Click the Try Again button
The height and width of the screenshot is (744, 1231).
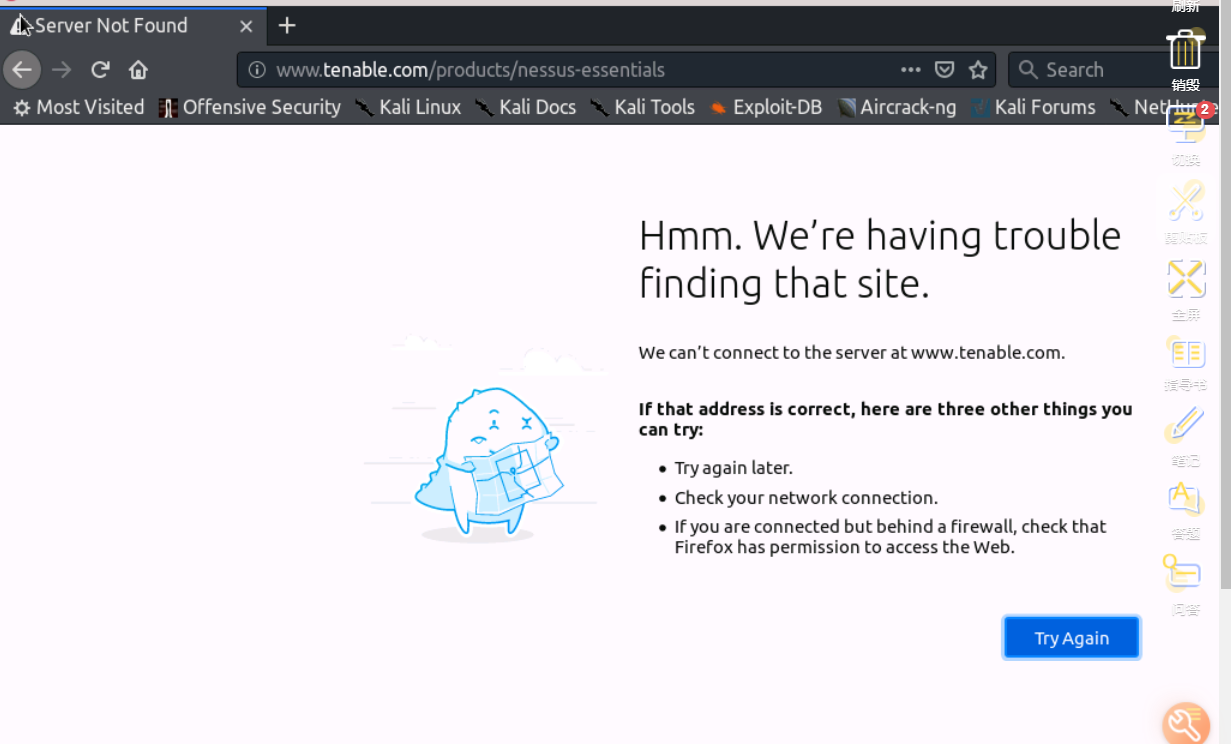click(x=1071, y=638)
